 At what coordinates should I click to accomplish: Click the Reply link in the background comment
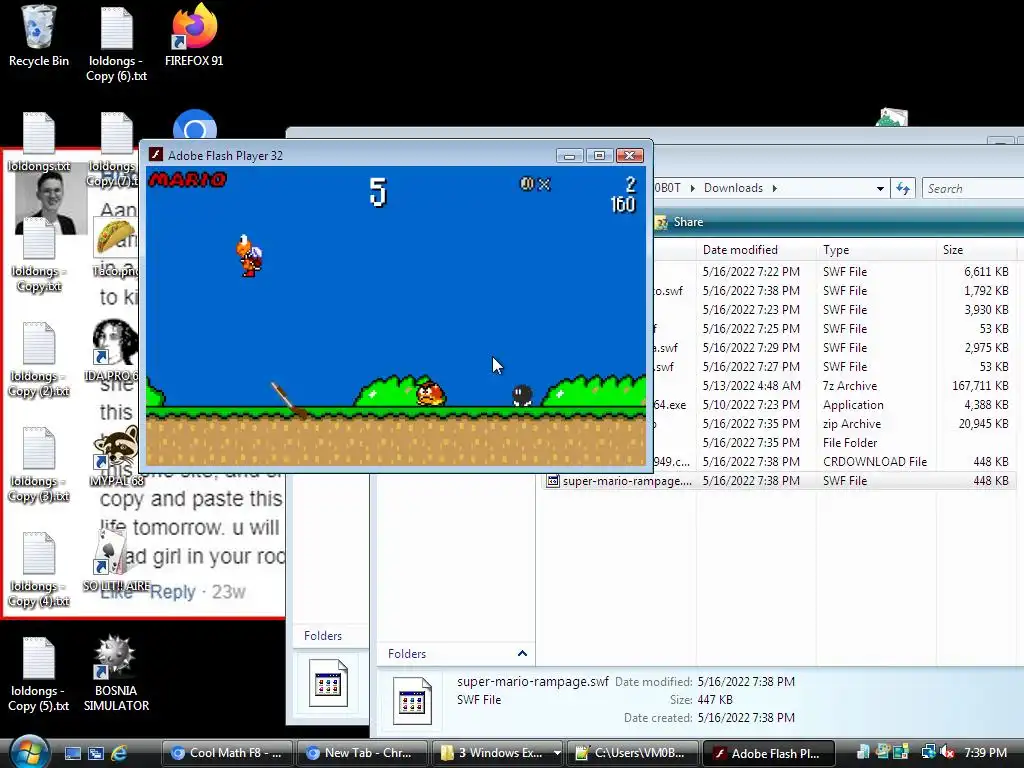172,592
